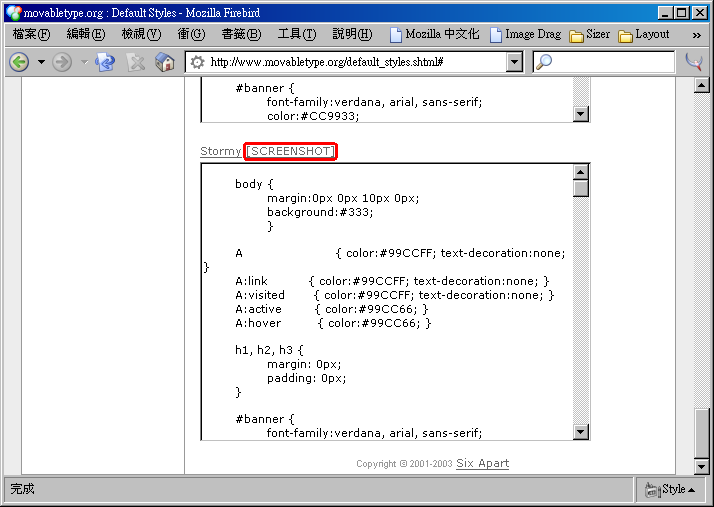This screenshot has width=714, height=507.
Task: Click the Stop loading icon
Action: click(135, 62)
